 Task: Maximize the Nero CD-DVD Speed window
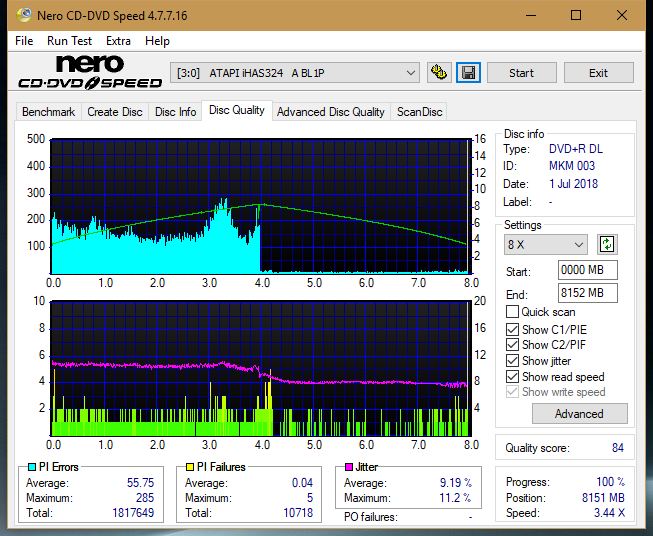[x=576, y=16]
